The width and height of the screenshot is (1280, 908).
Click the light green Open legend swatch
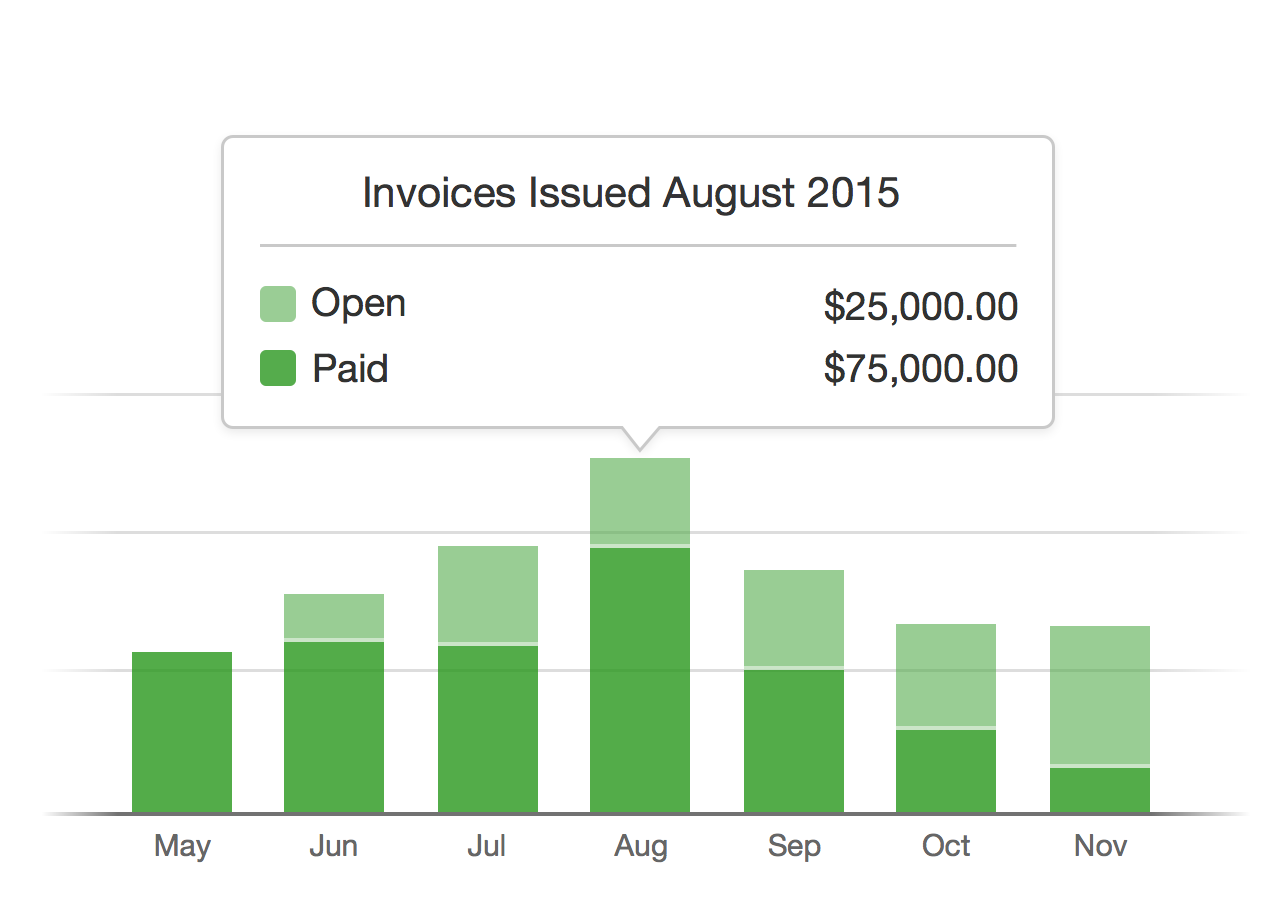coord(278,304)
